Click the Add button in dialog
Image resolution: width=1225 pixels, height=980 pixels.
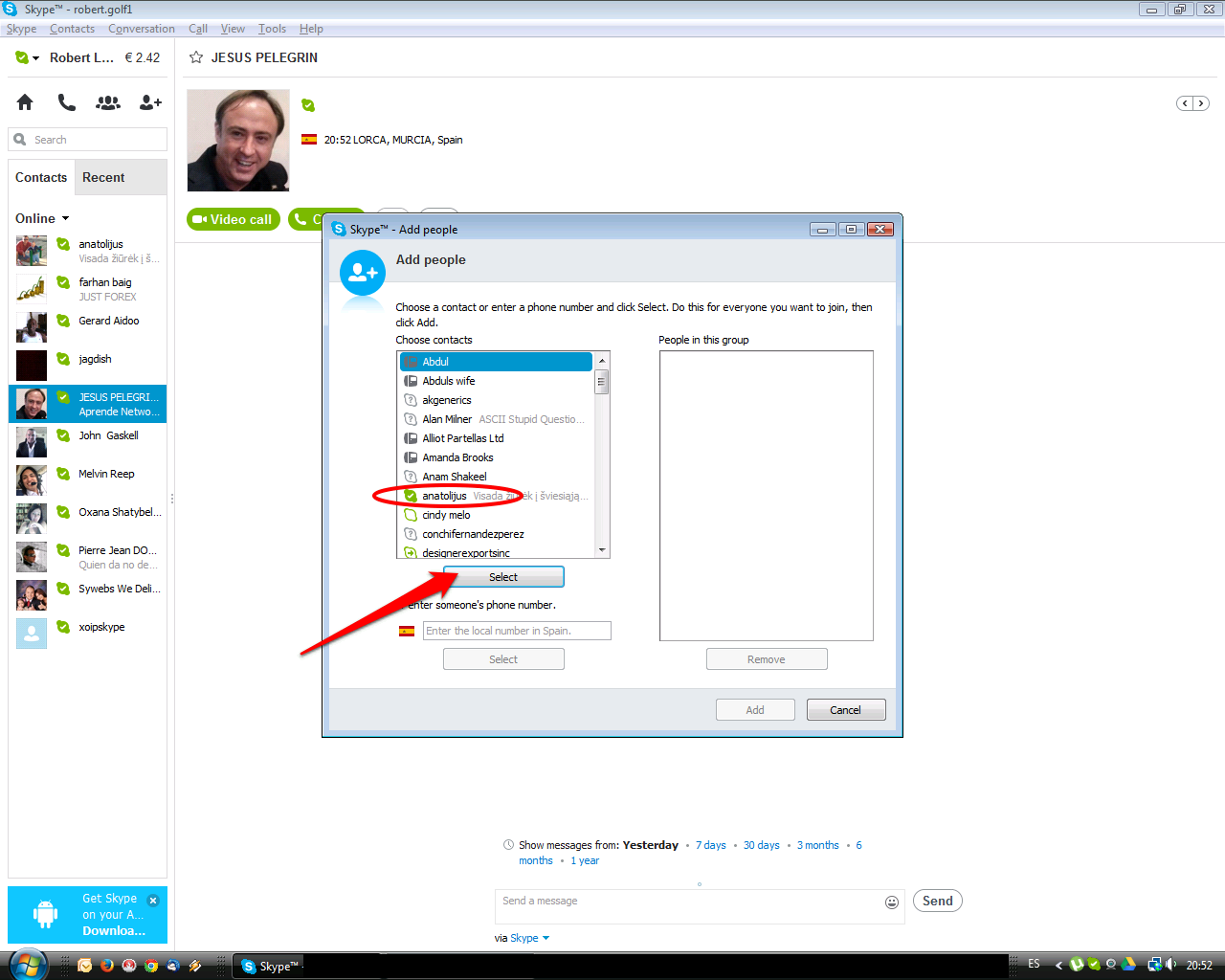(755, 710)
